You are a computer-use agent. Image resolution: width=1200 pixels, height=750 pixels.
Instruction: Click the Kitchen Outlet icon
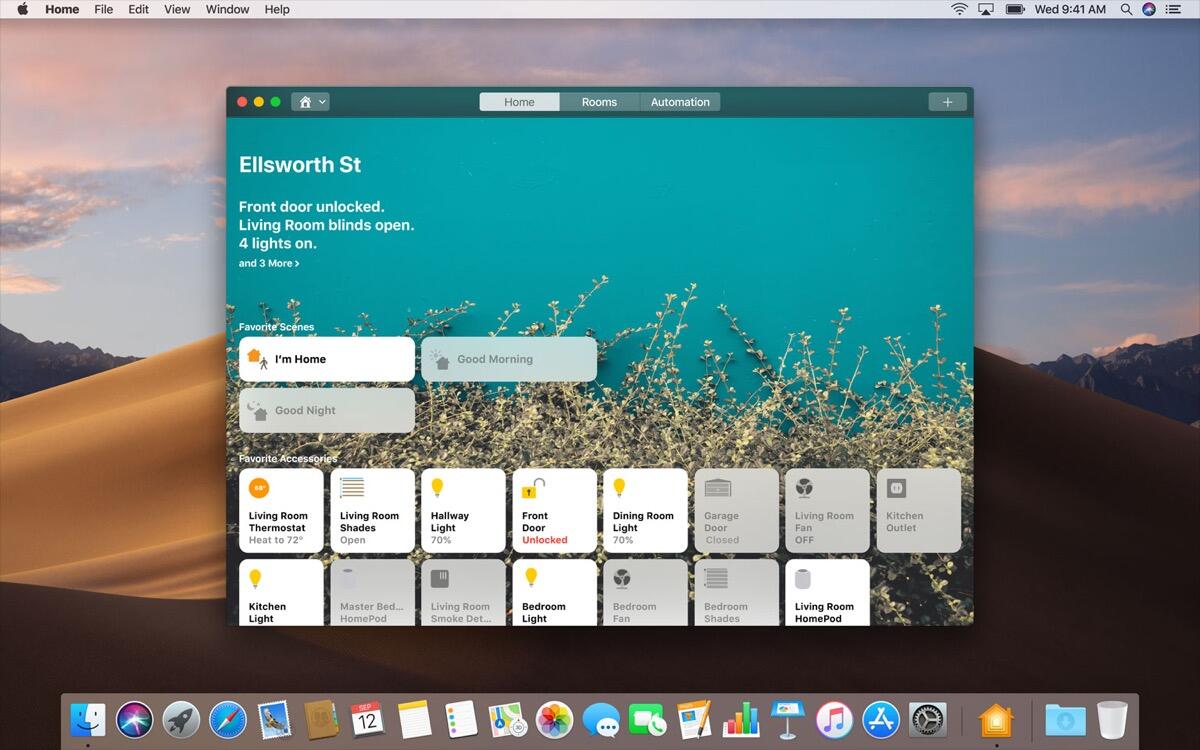[897, 488]
